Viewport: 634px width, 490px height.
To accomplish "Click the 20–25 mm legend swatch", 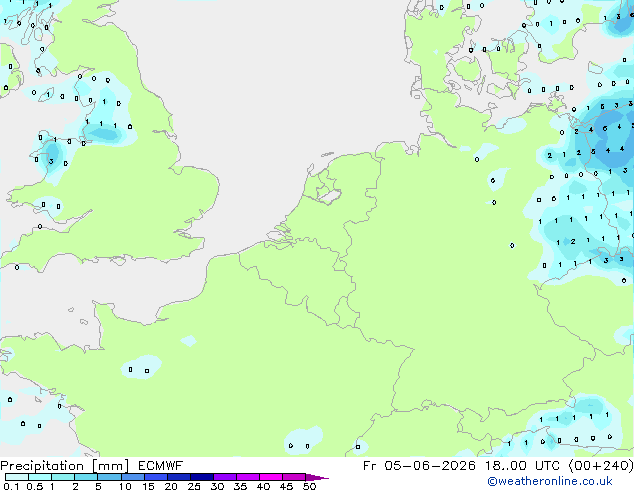I will 178,477.
